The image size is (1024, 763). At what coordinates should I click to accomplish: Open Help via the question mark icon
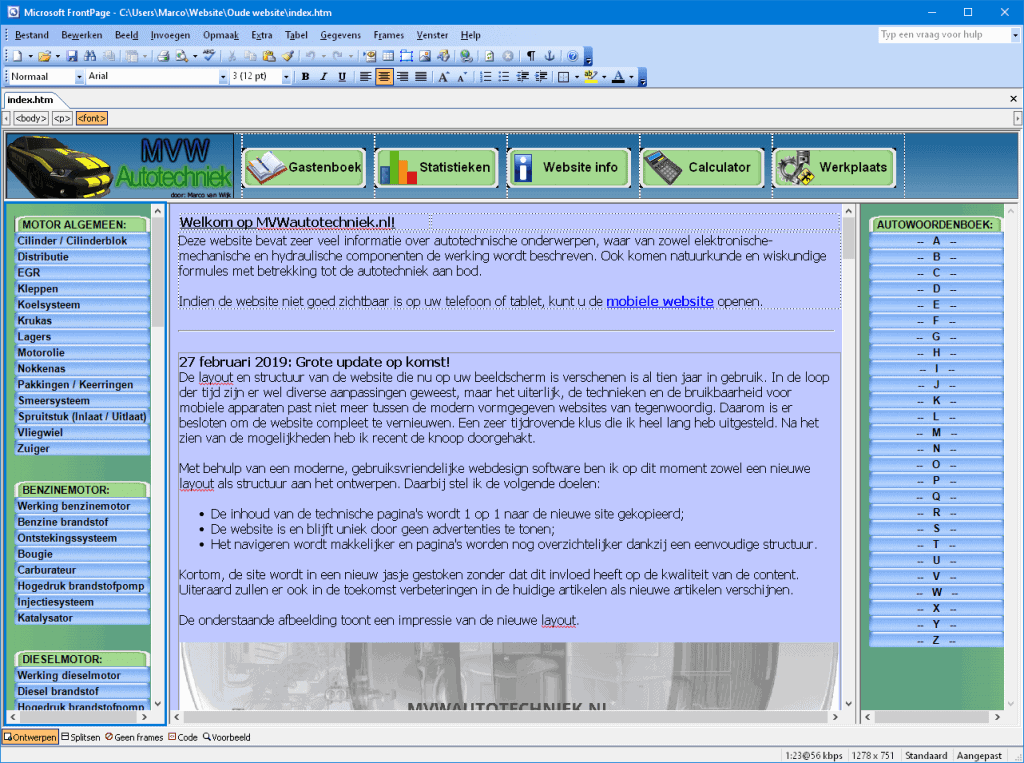pyautogui.click(x=572, y=56)
